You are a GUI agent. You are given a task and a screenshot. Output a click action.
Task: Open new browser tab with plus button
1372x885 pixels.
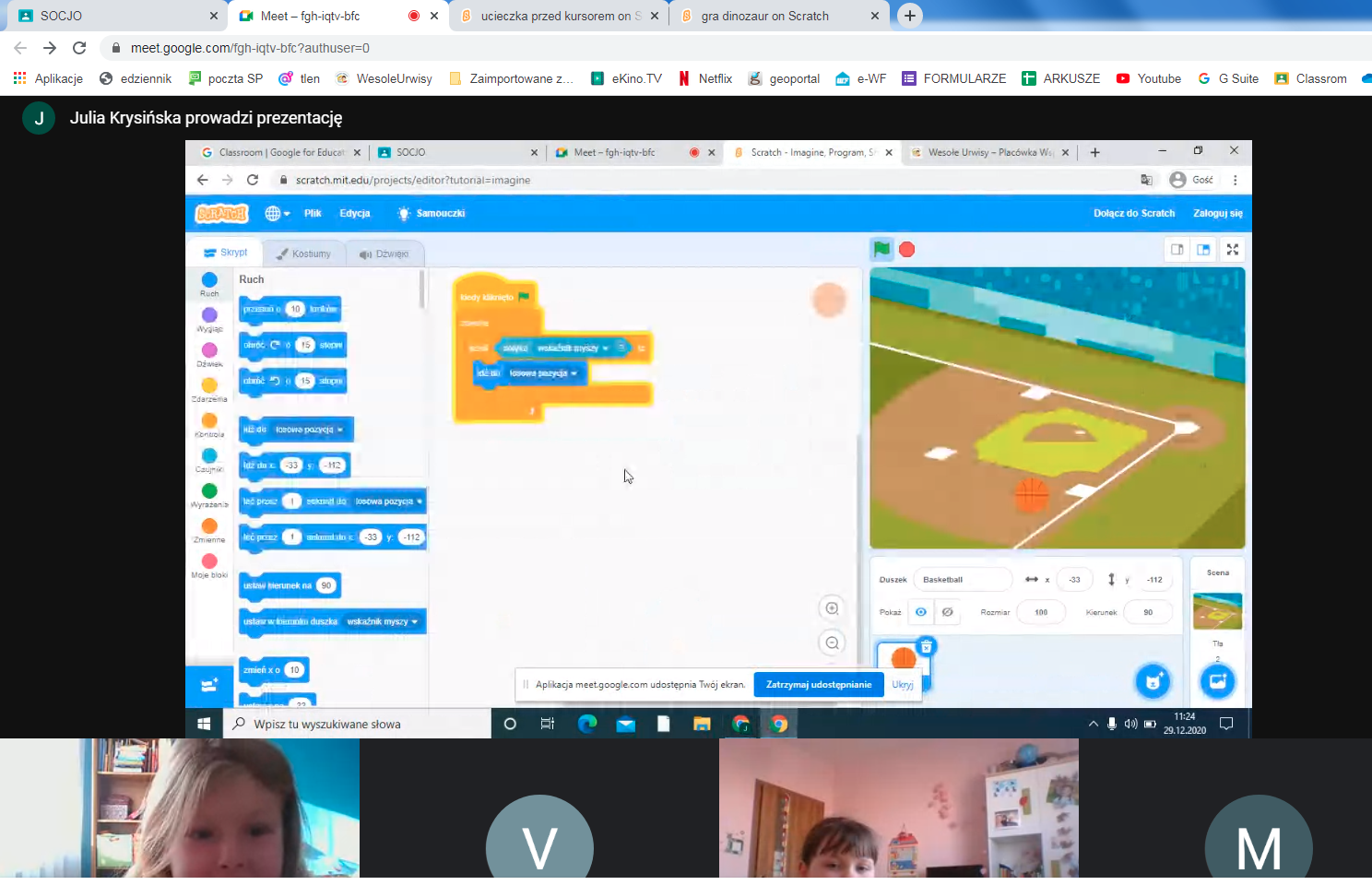click(x=909, y=16)
